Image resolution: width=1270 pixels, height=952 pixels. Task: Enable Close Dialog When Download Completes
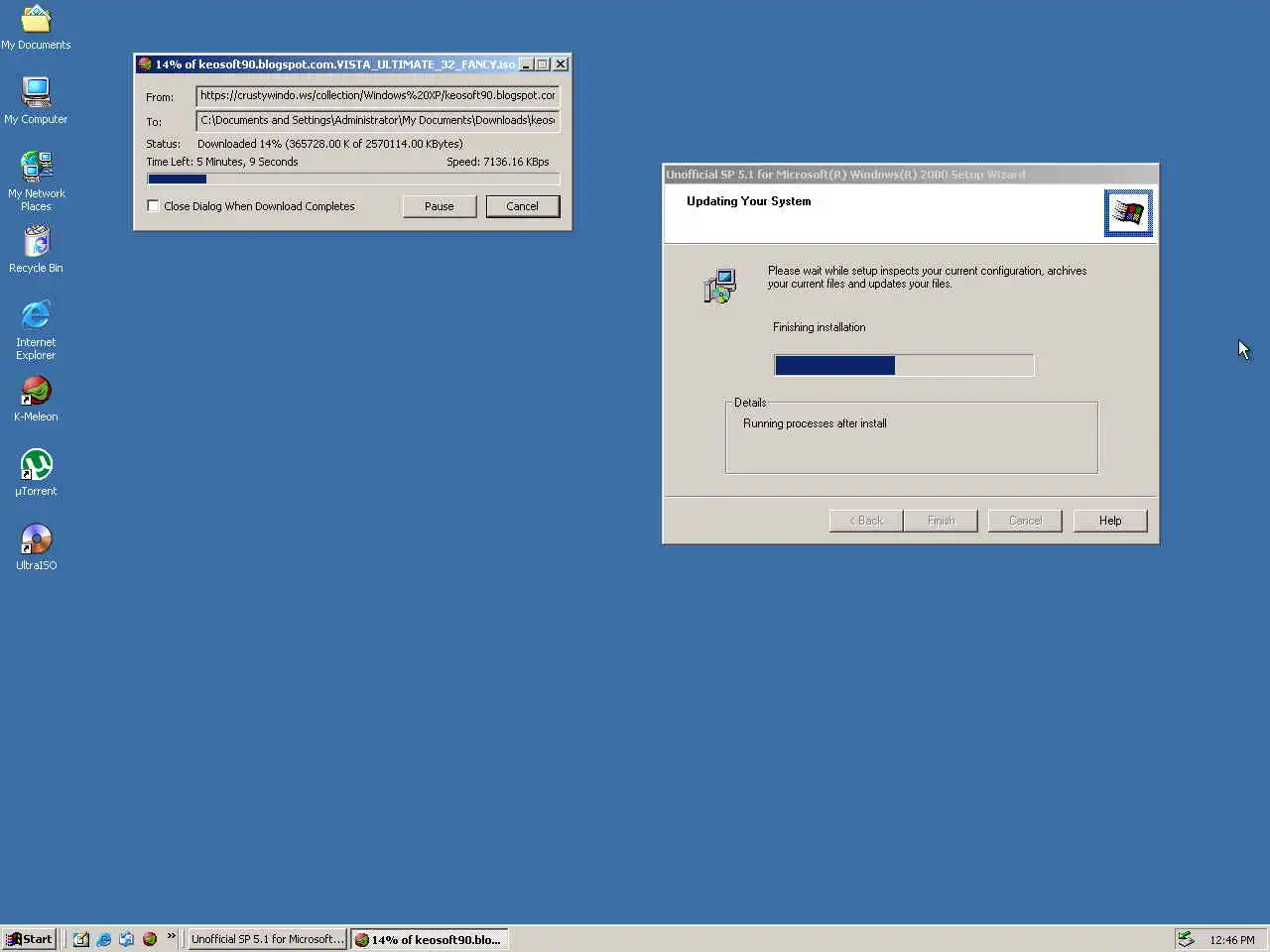click(x=153, y=206)
